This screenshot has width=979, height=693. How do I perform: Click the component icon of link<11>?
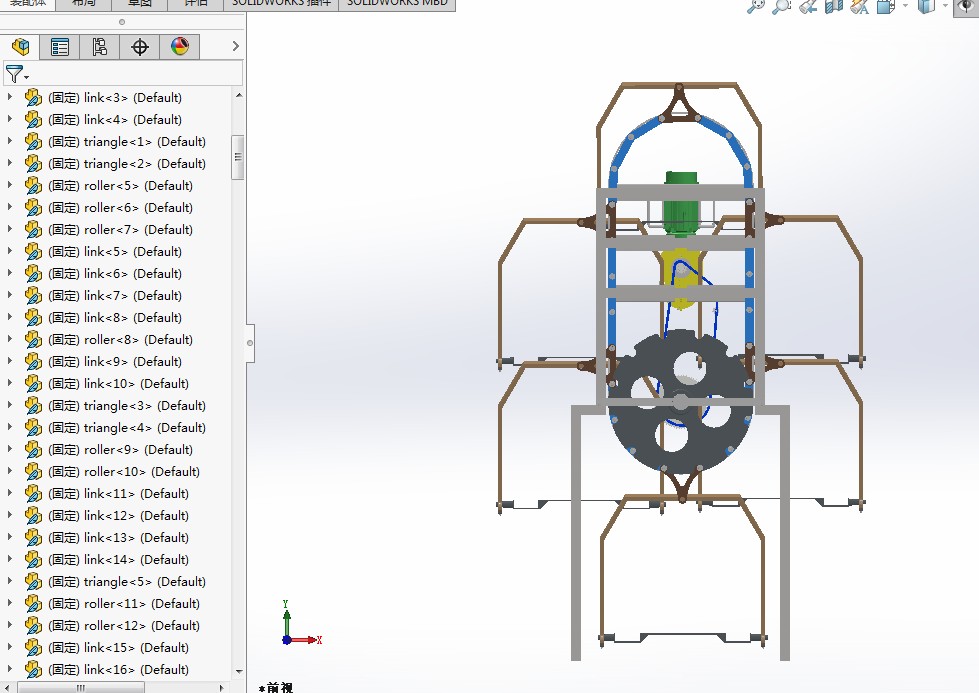tap(33, 493)
